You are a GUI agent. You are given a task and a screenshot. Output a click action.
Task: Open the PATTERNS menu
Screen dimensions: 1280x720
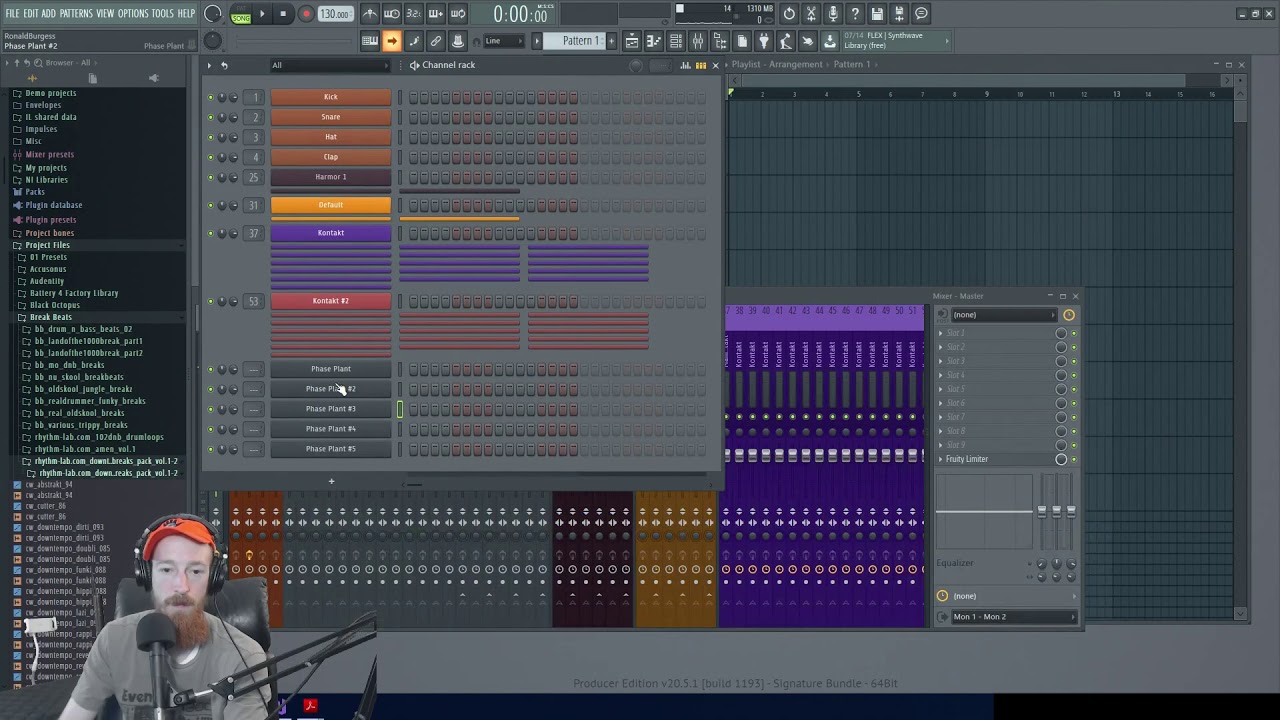pyautogui.click(x=76, y=14)
